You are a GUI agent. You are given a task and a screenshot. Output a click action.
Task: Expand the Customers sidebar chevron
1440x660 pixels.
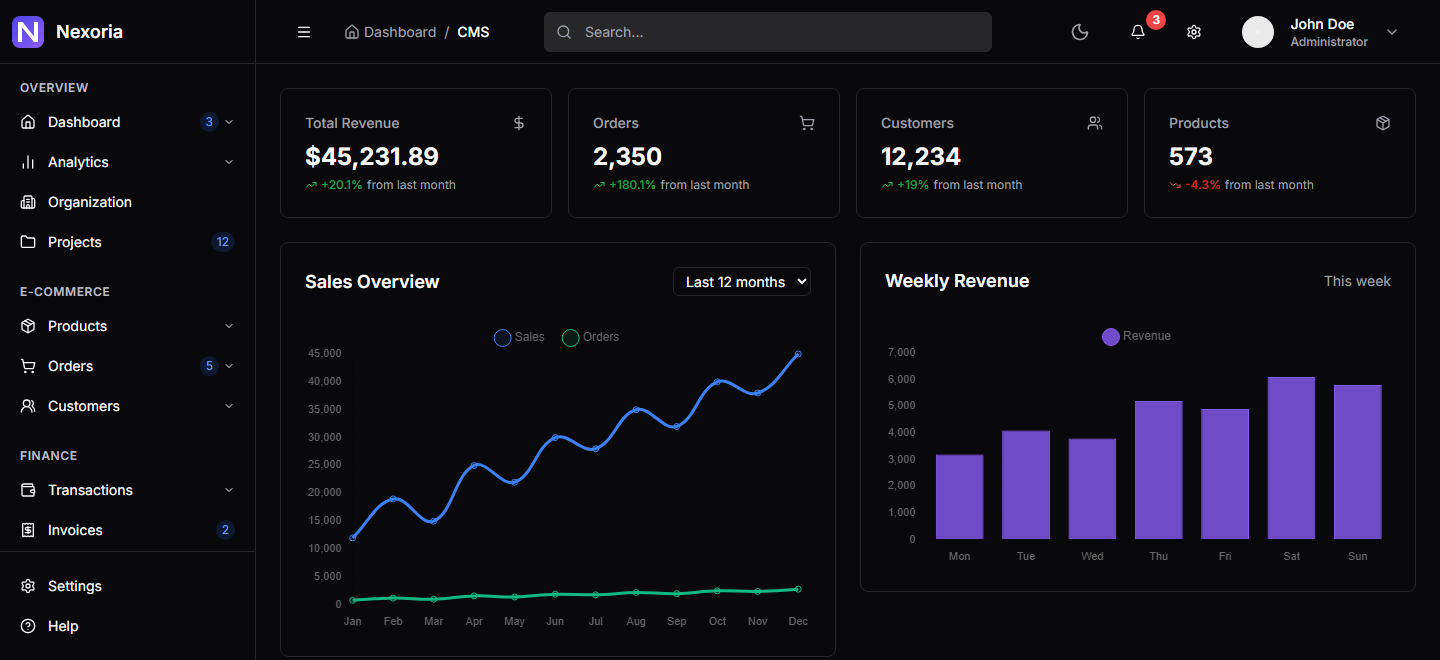point(229,406)
